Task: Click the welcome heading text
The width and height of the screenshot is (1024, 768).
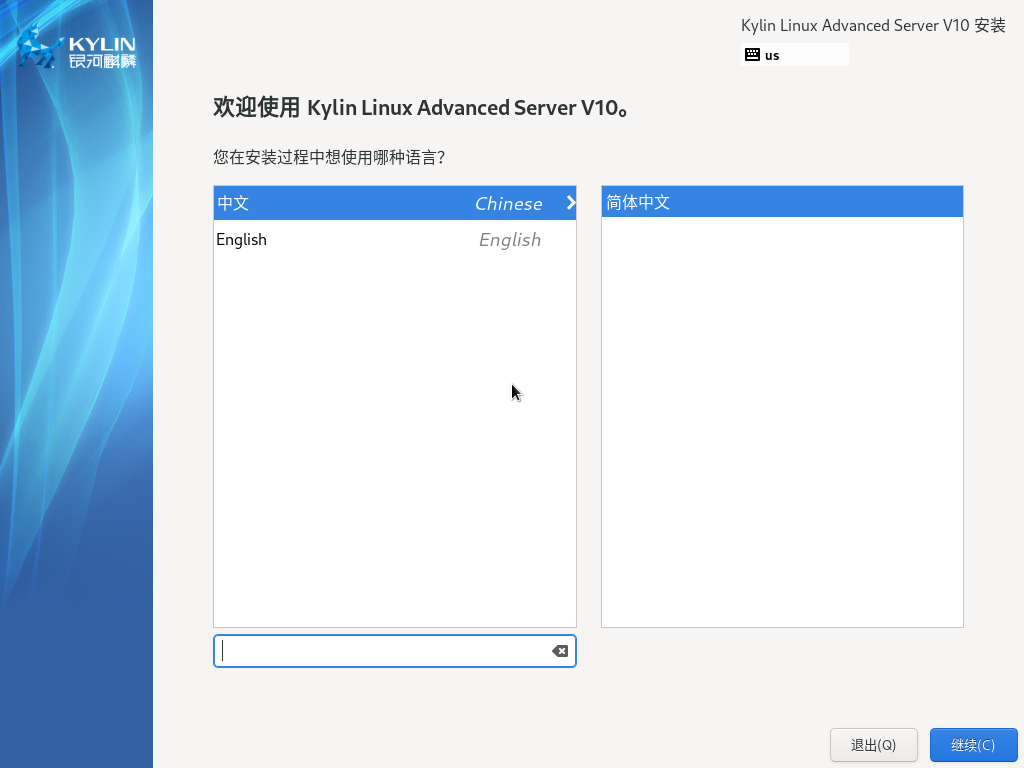Action: pyautogui.click(x=421, y=108)
